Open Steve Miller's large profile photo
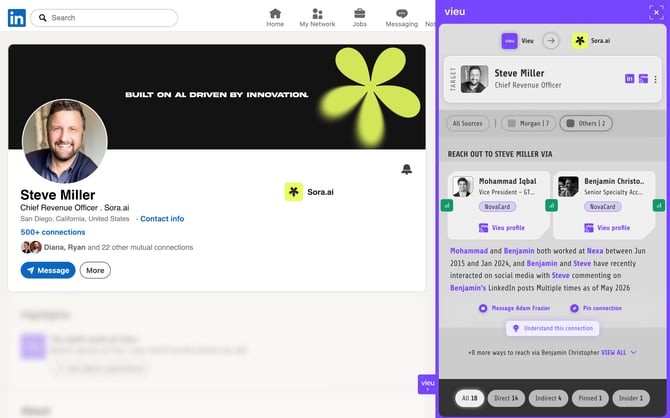Screen dimensions: 670x418 point(65,141)
